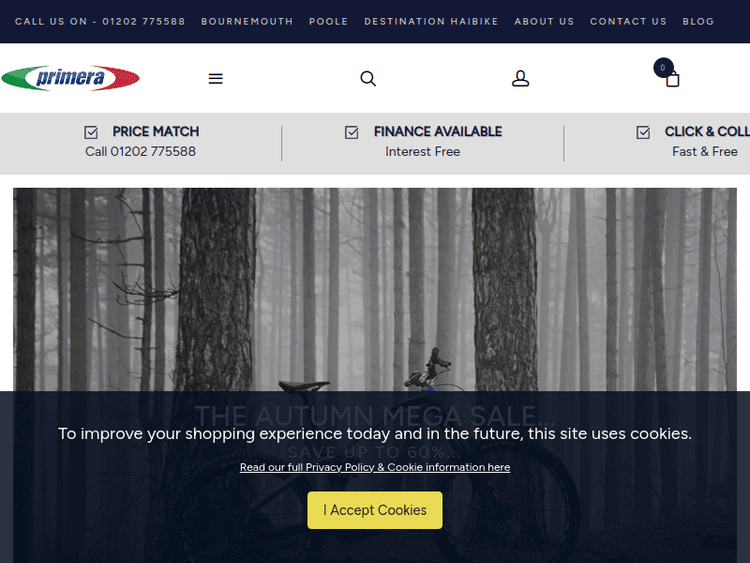This screenshot has height=563, width=750.
Task: Click the Price Match checkmark icon
Action: (91, 132)
